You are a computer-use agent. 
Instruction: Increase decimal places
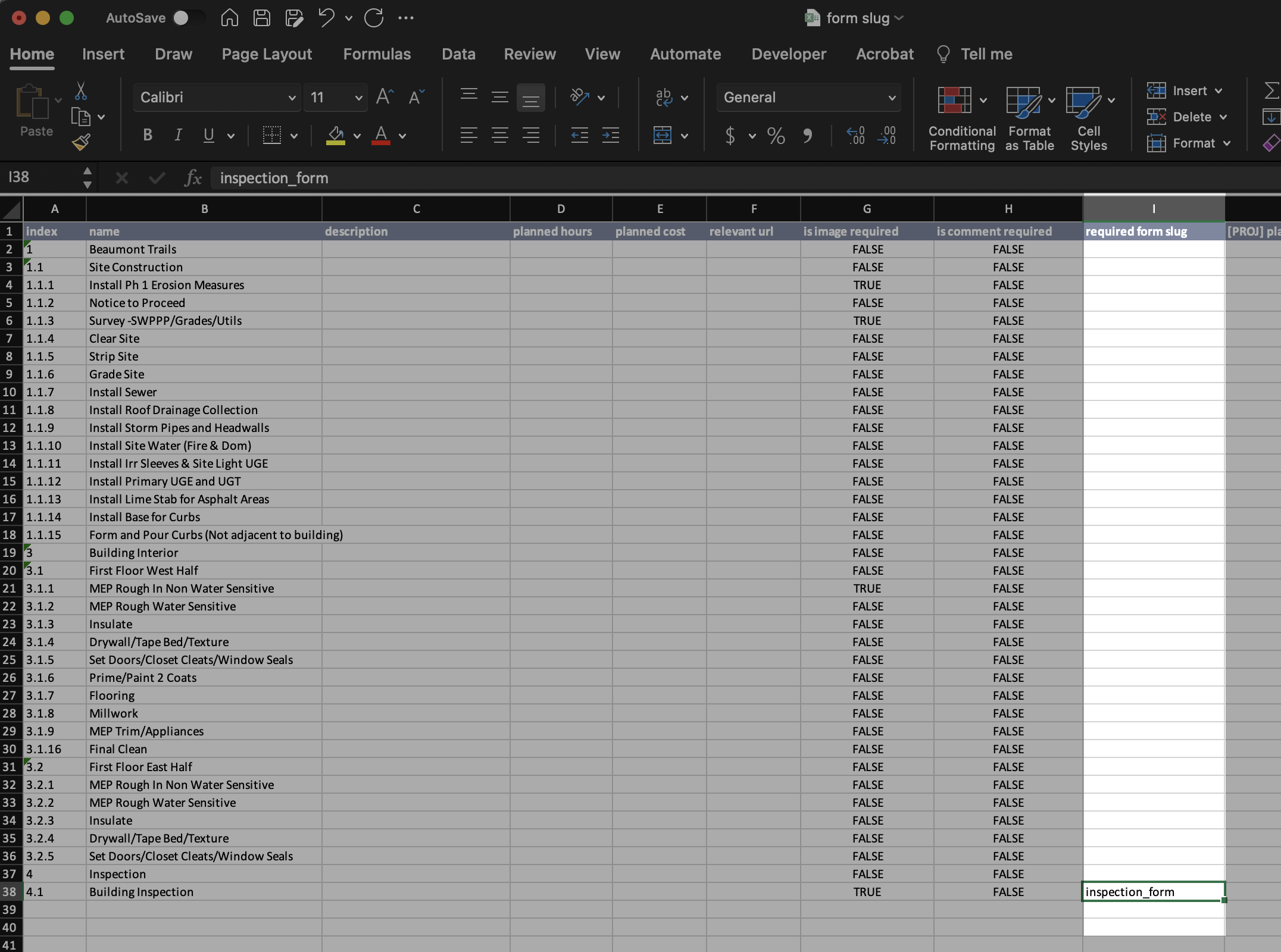point(855,136)
